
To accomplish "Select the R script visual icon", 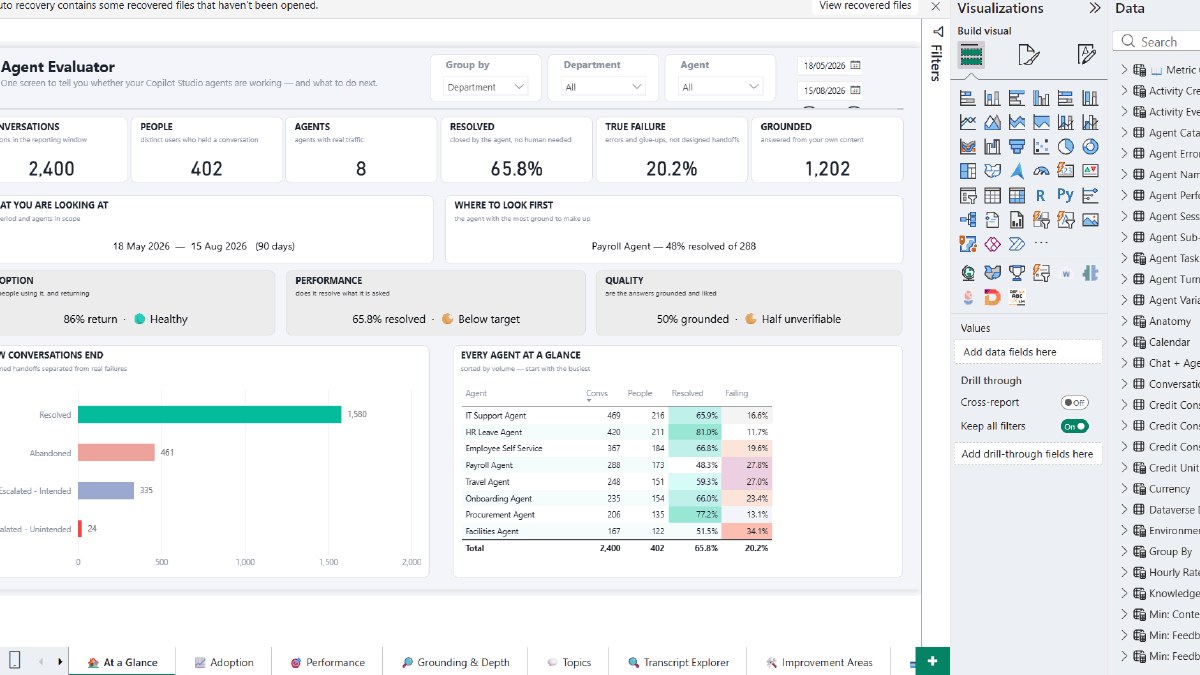I will 1041,196.
